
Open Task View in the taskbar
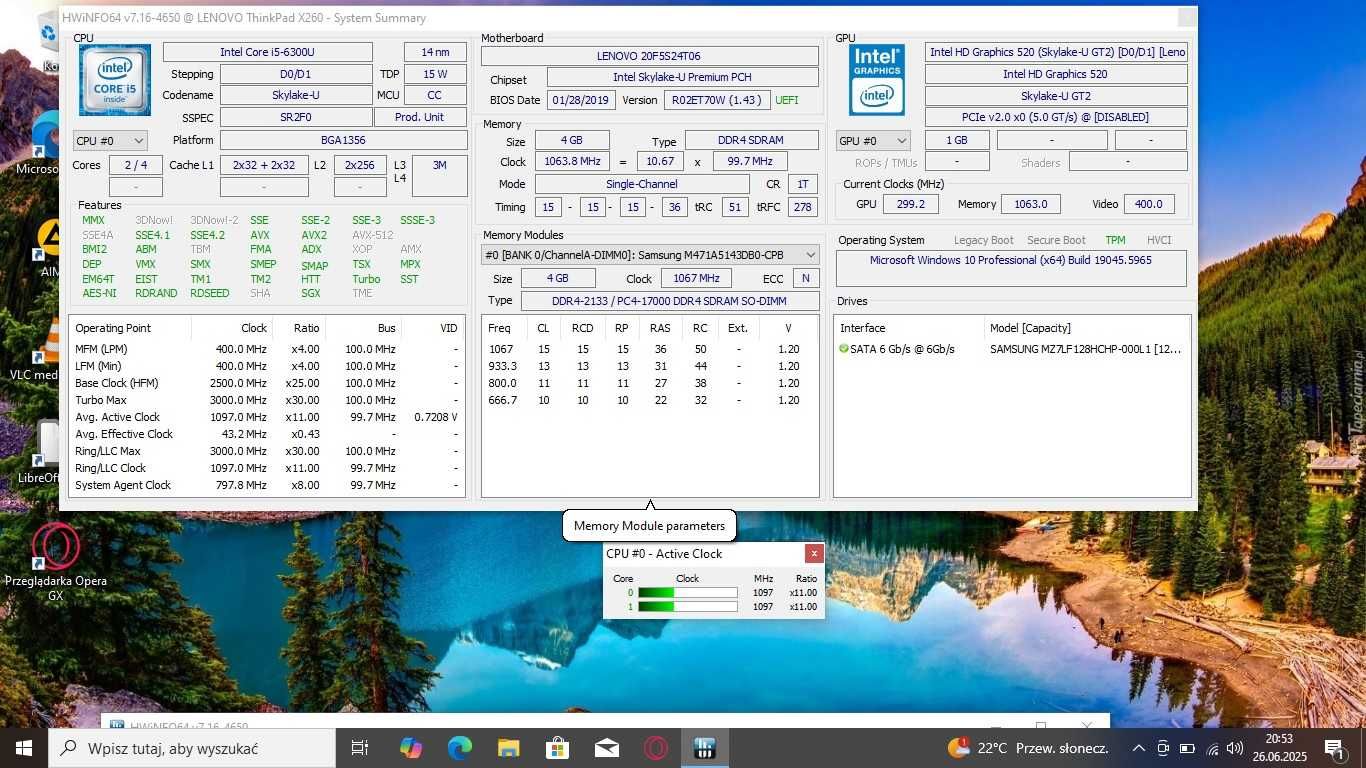tap(360, 748)
